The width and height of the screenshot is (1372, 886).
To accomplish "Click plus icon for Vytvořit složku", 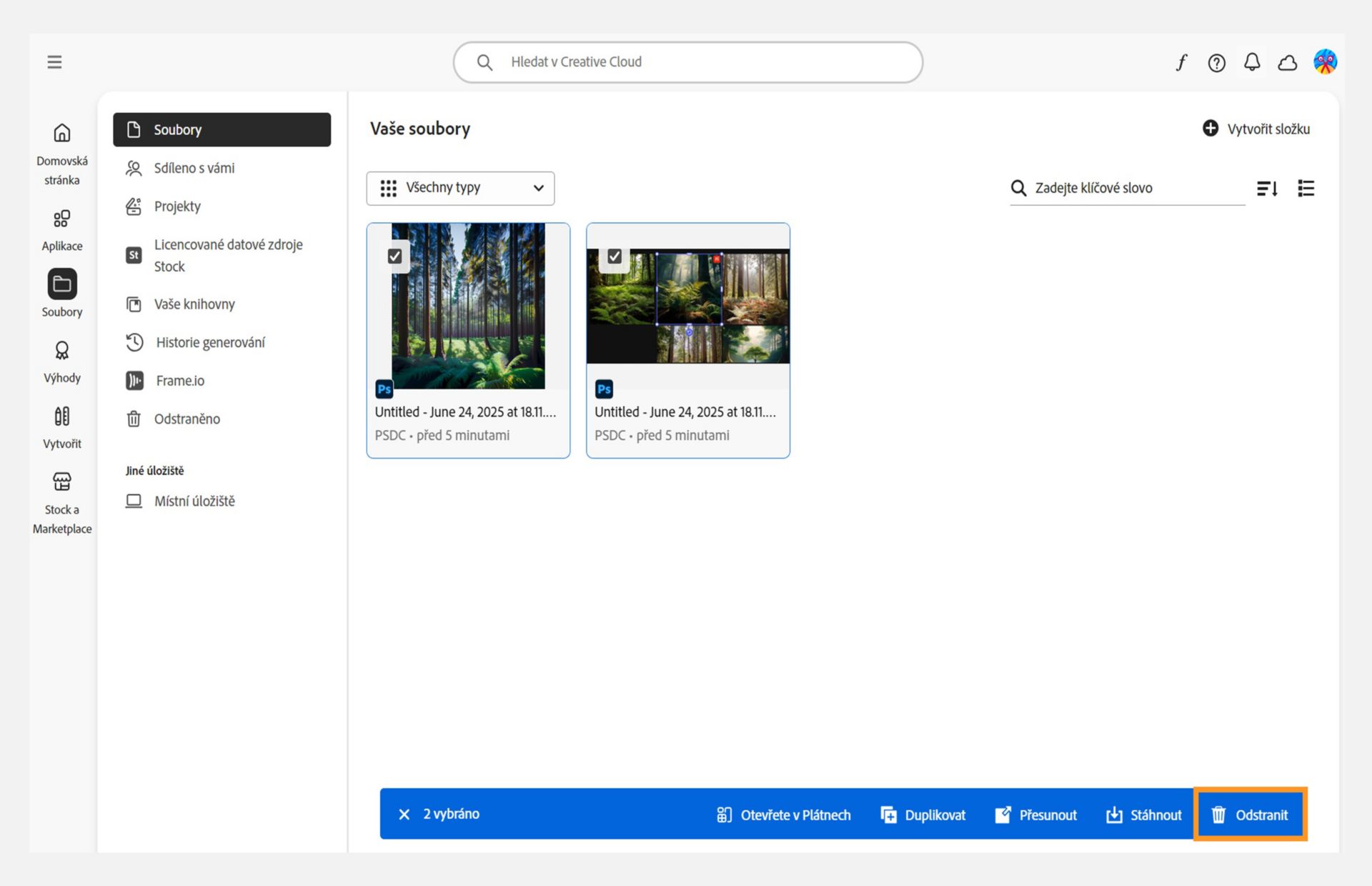I will click(1211, 129).
